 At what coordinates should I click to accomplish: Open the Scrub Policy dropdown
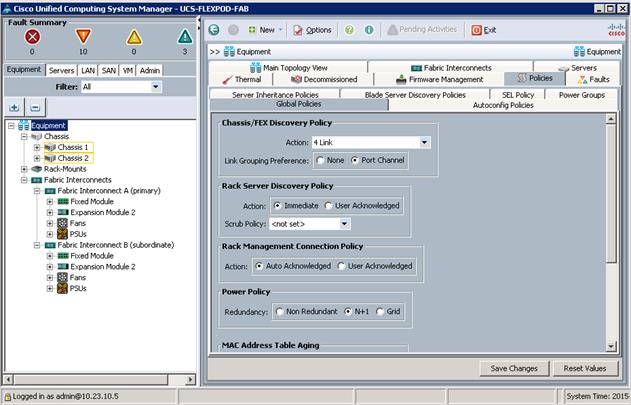tap(344, 224)
